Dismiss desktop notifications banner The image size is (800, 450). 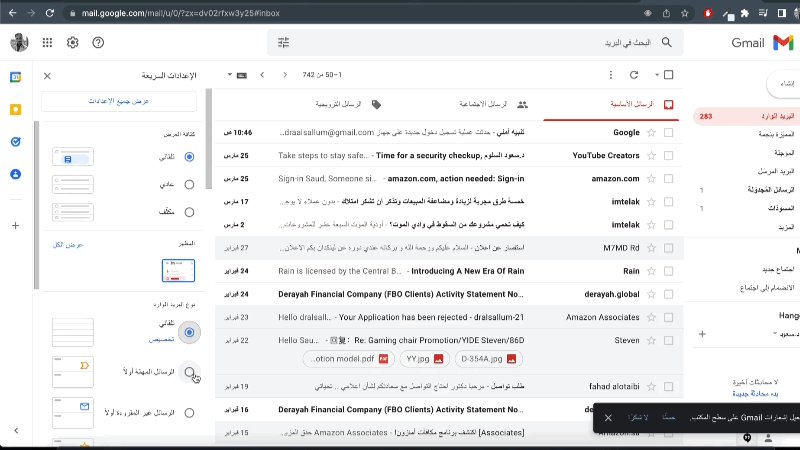click(x=608, y=417)
